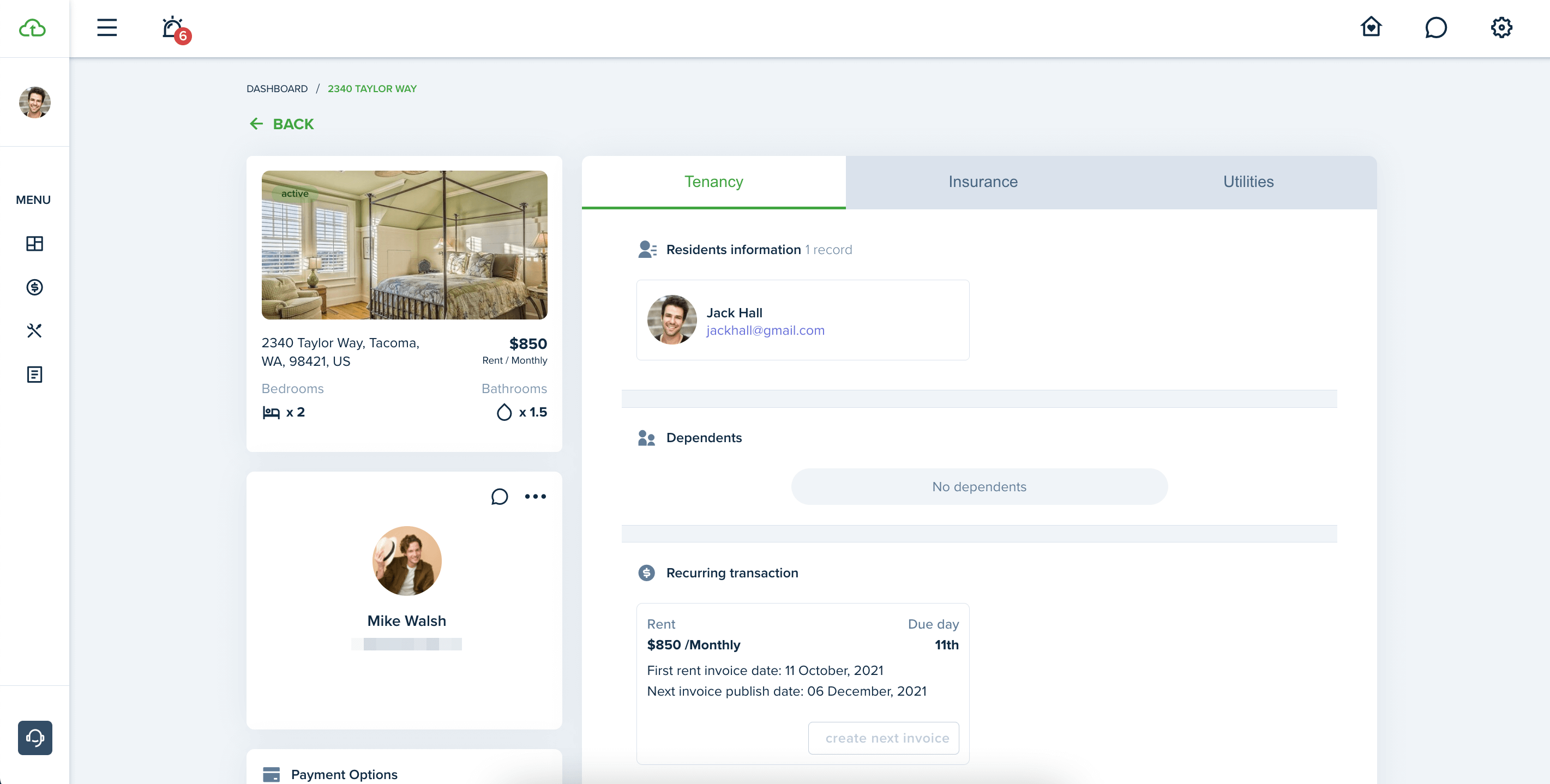Open notifications bell with 6 alerts
1550x784 pixels.
[x=176, y=29]
